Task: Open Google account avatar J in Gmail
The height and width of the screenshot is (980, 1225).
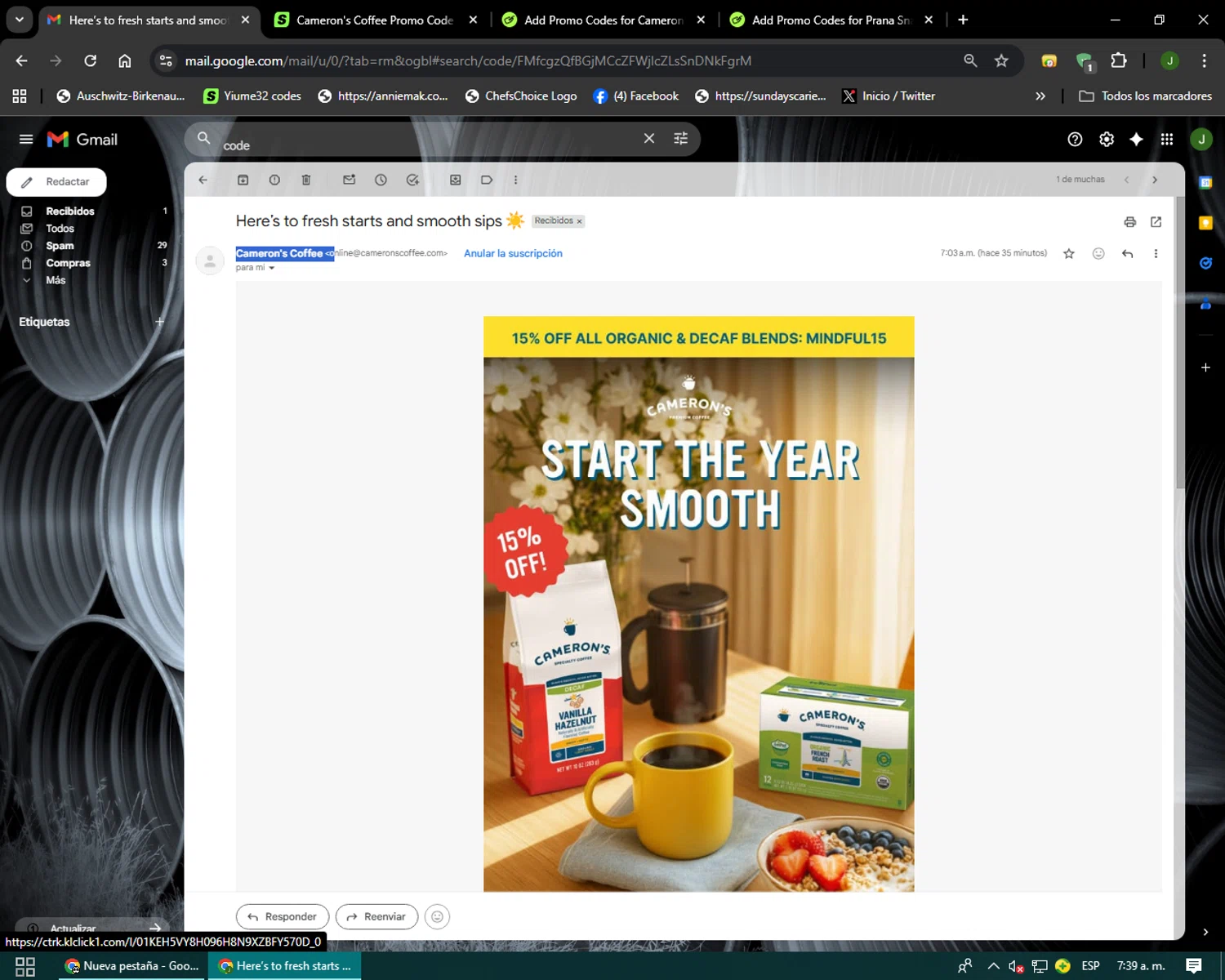Action: [x=1201, y=139]
